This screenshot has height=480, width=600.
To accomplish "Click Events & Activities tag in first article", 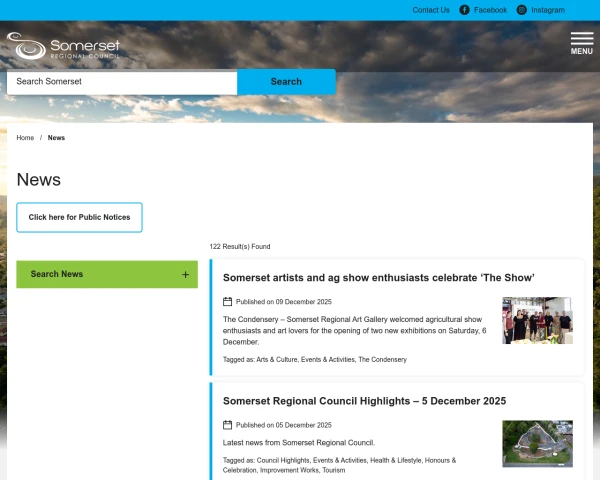I will [x=328, y=359].
